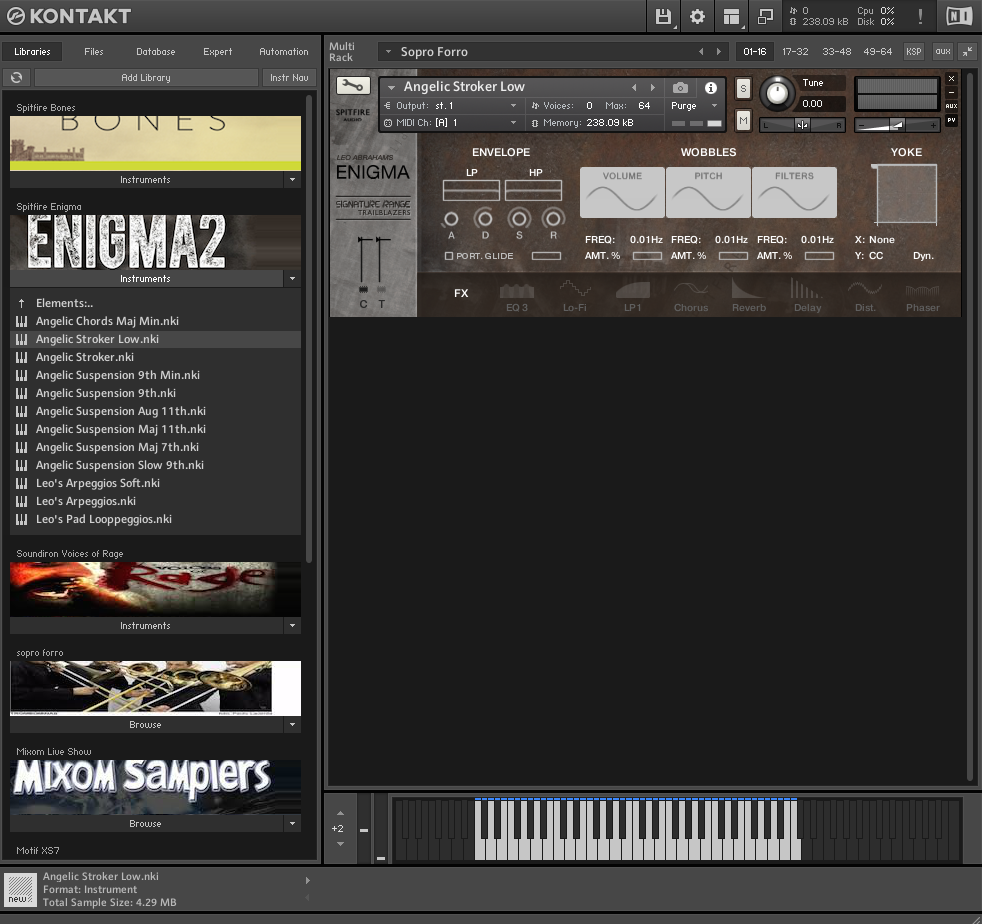Viewport: 982px width, 924px height.
Task: Click Instruments button under Voices of Rage
Action: pyautogui.click(x=146, y=626)
